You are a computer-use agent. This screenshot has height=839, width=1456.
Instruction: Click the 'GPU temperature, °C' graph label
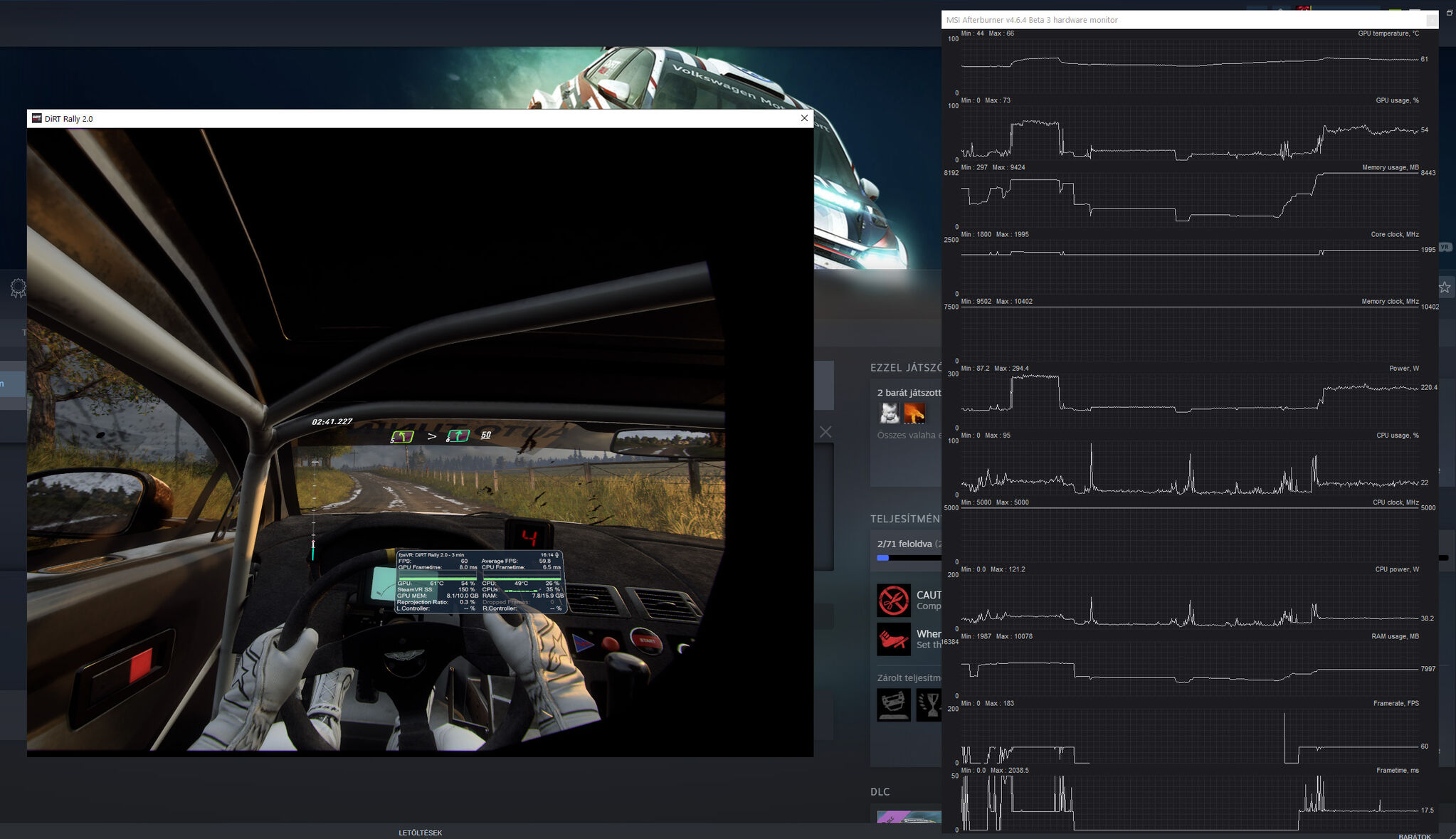pyautogui.click(x=1388, y=33)
